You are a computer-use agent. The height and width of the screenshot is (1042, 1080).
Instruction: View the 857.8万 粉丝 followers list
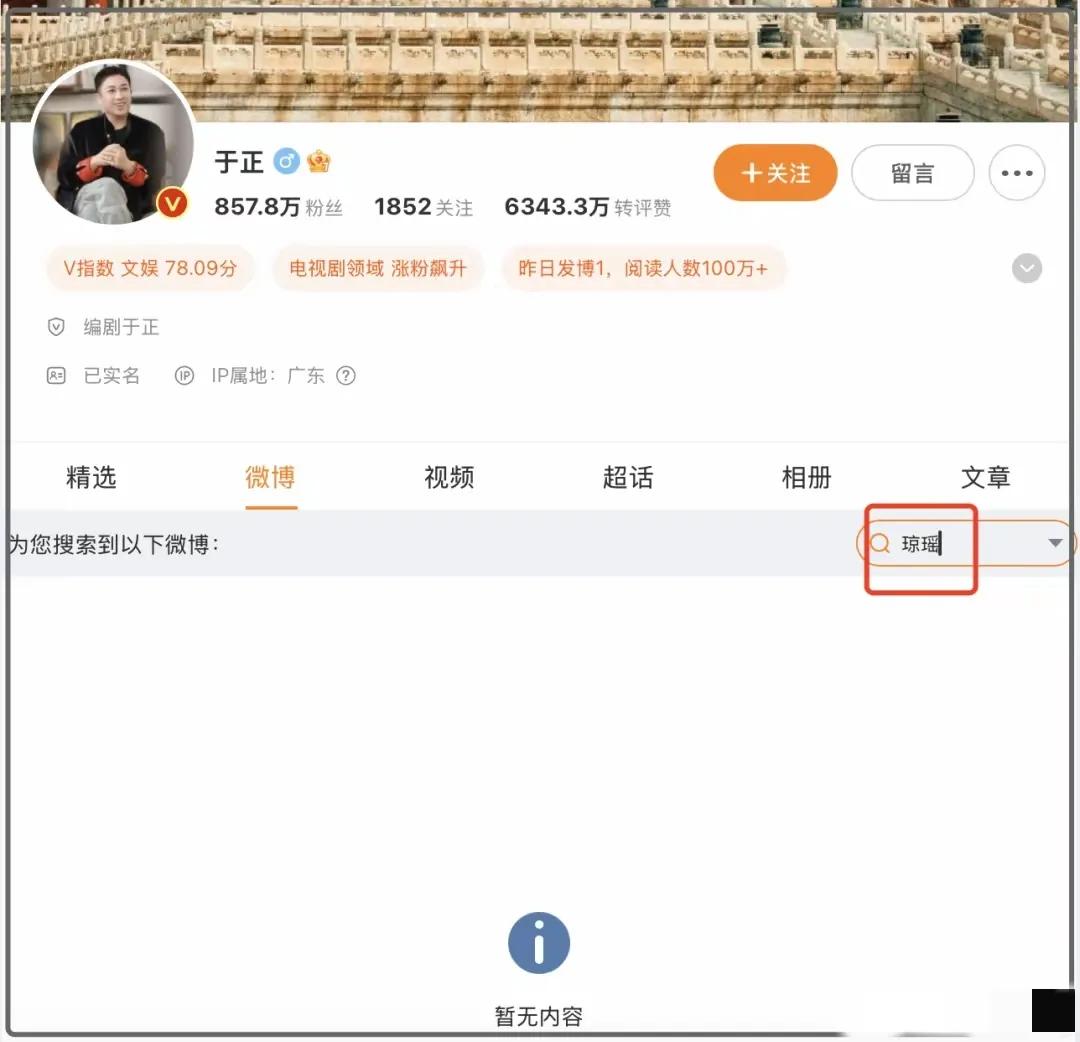click(278, 207)
